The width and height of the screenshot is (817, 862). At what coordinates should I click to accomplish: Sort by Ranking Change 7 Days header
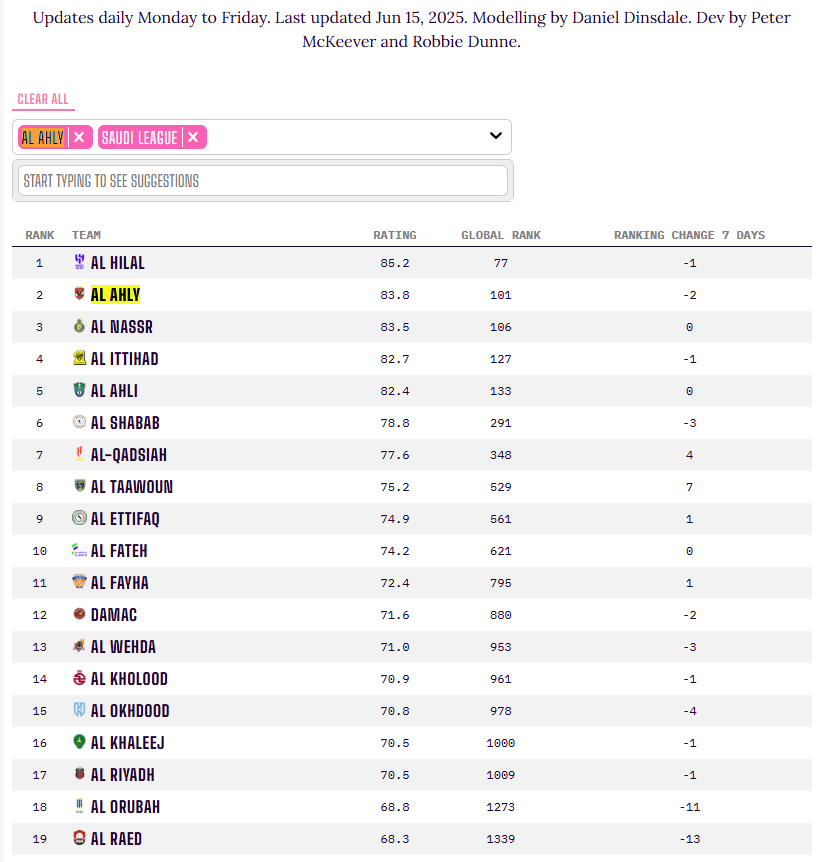point(689,235)
